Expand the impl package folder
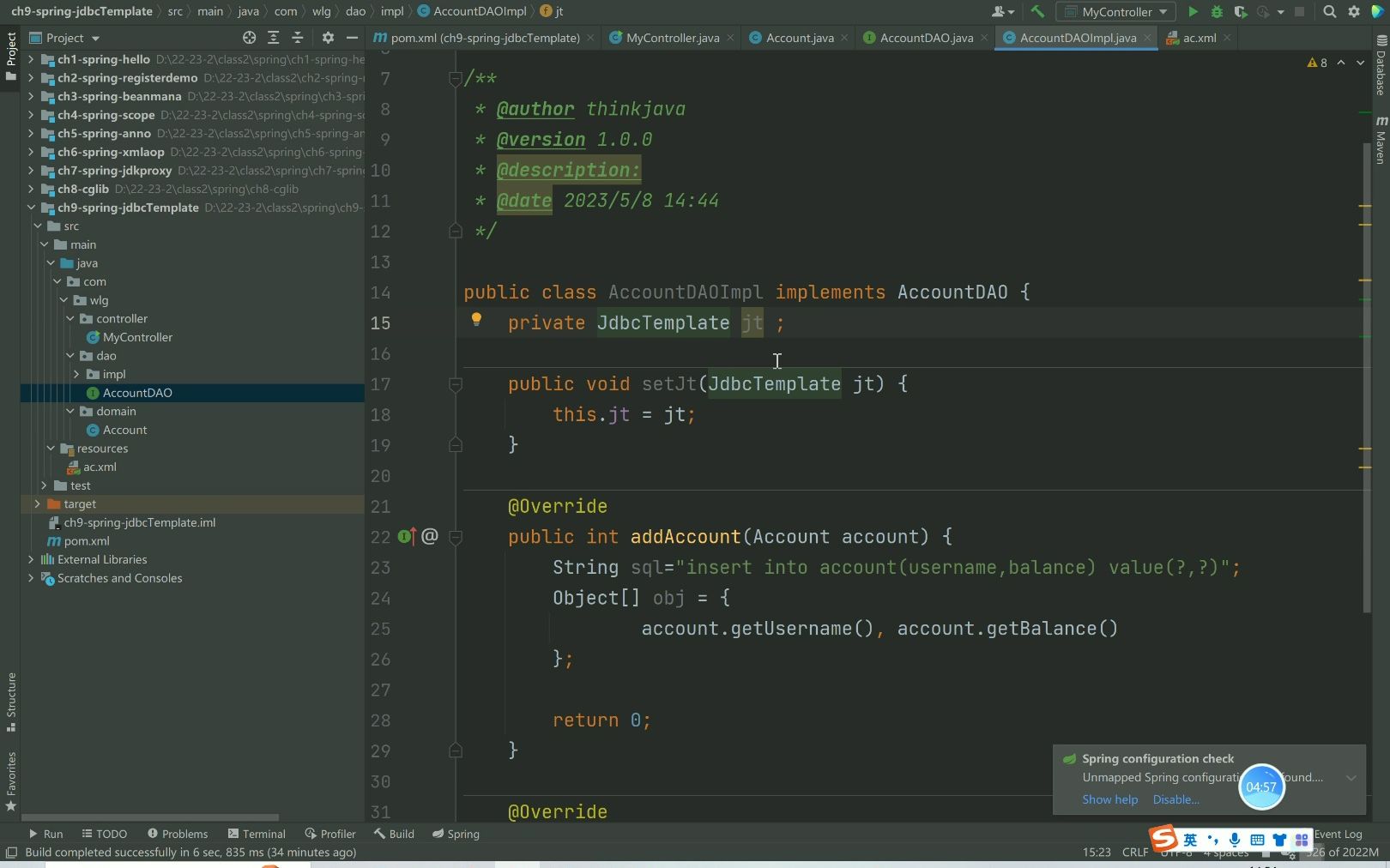 76,374
